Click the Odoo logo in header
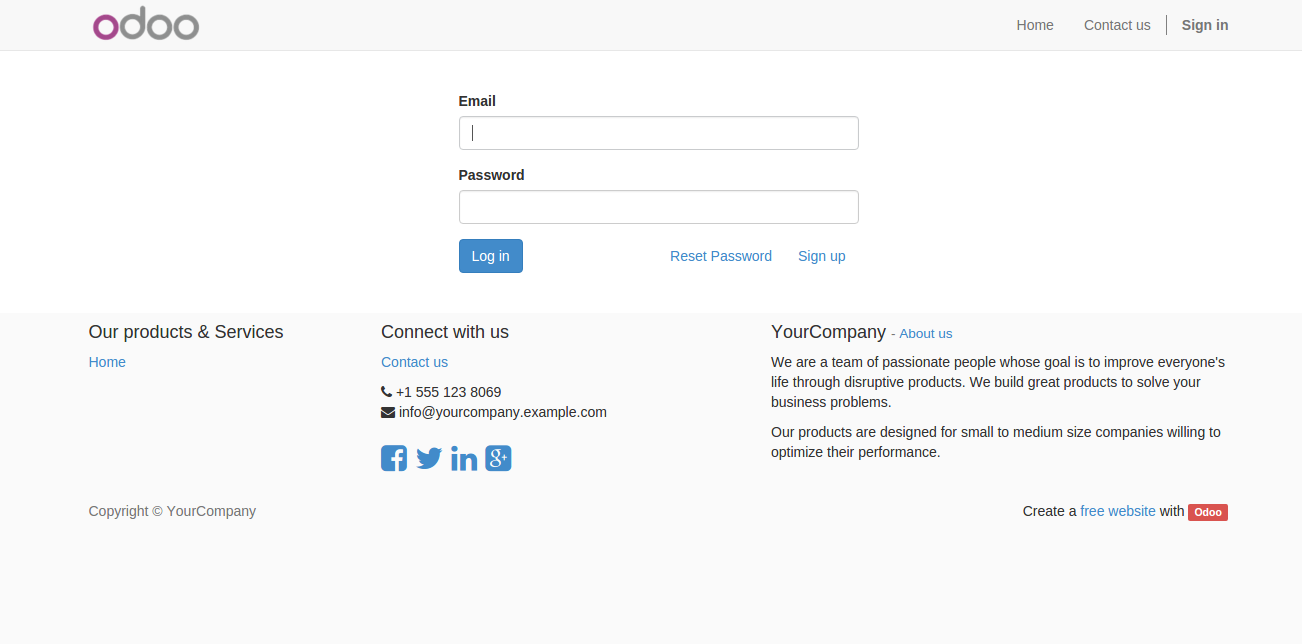Viewport: 1302px width, 644px height. (x=146, y=25)
